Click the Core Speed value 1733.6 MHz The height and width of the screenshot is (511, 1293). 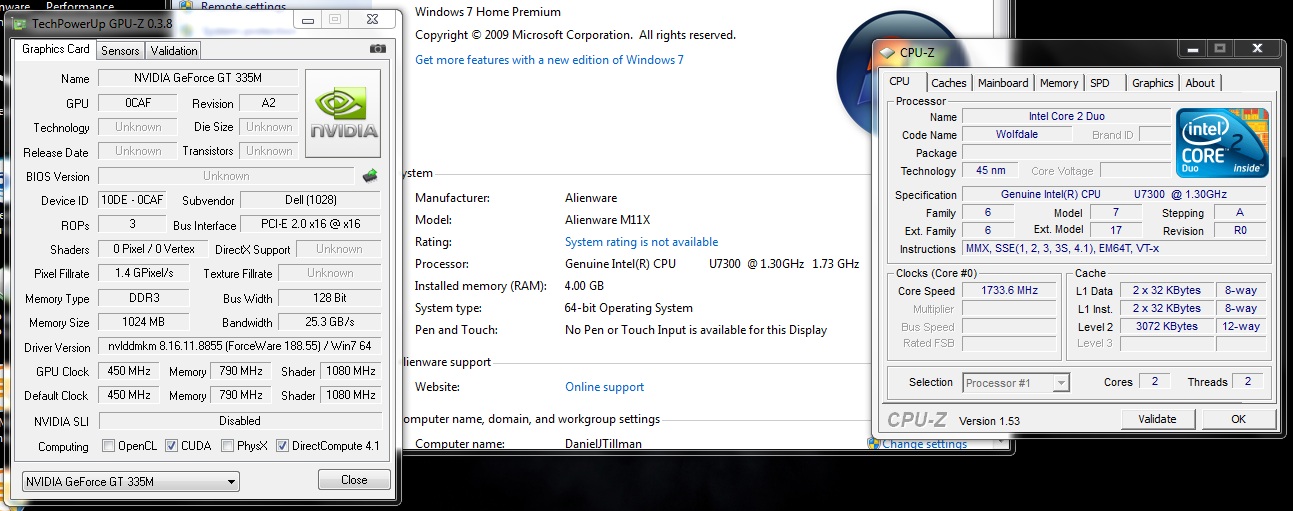coord(1011,291)
